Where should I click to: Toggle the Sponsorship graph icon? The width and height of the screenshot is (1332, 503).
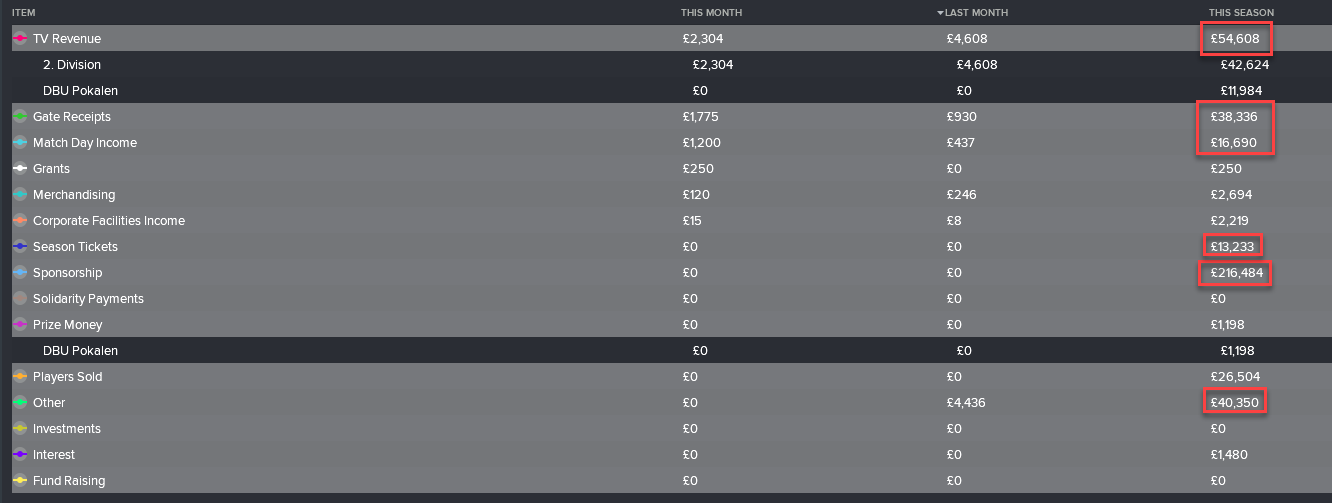click(x=20, y=273)
